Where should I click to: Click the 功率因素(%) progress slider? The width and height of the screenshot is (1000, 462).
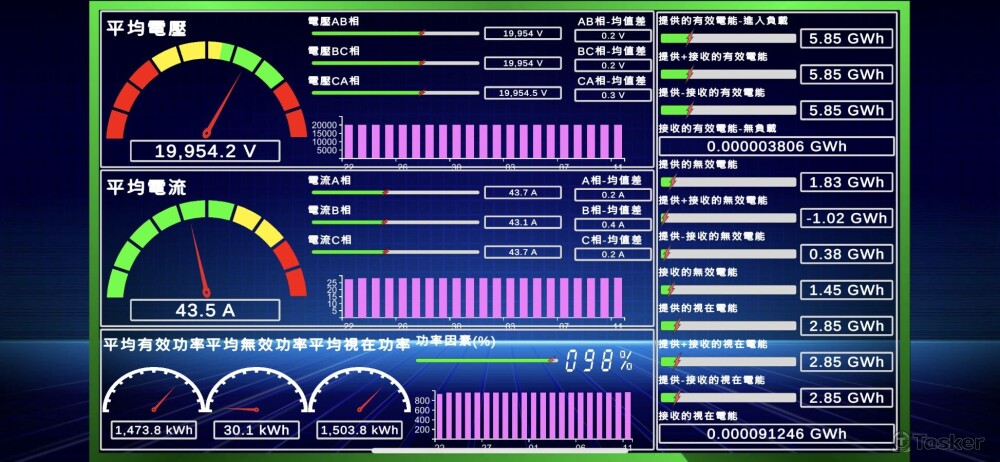click(486, 360)
